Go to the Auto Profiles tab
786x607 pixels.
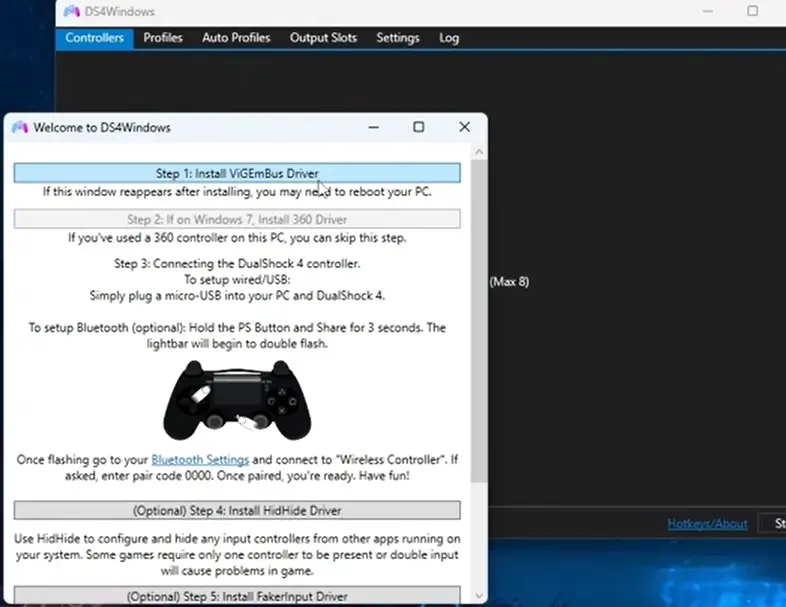tap(236, 38)
